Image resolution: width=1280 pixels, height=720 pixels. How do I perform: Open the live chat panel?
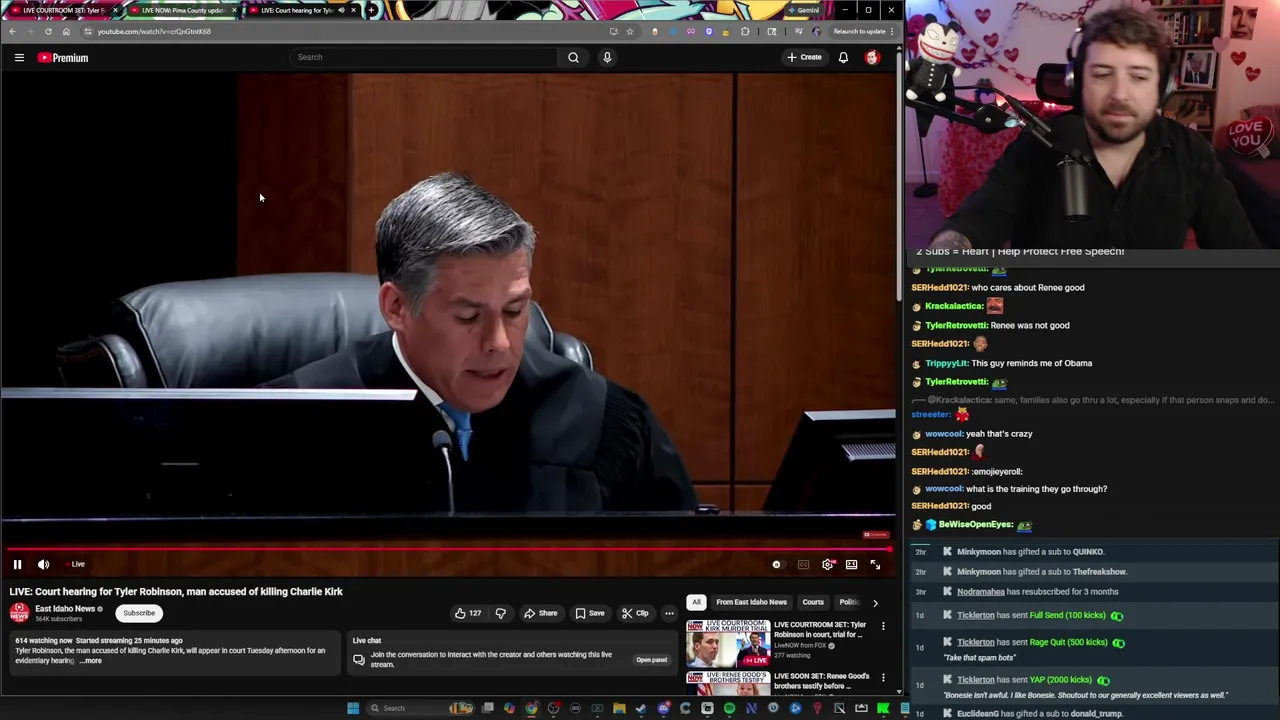[651, 660]
